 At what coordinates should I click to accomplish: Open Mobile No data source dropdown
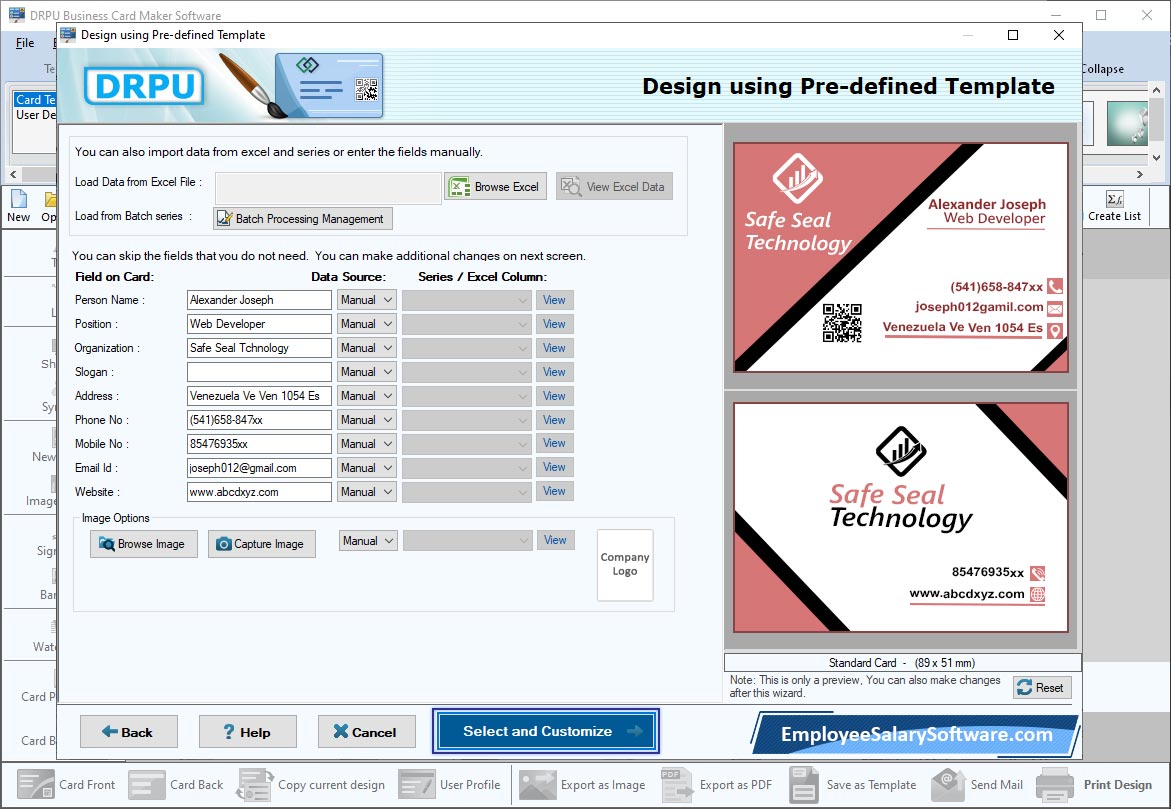[x=367, y=444]
